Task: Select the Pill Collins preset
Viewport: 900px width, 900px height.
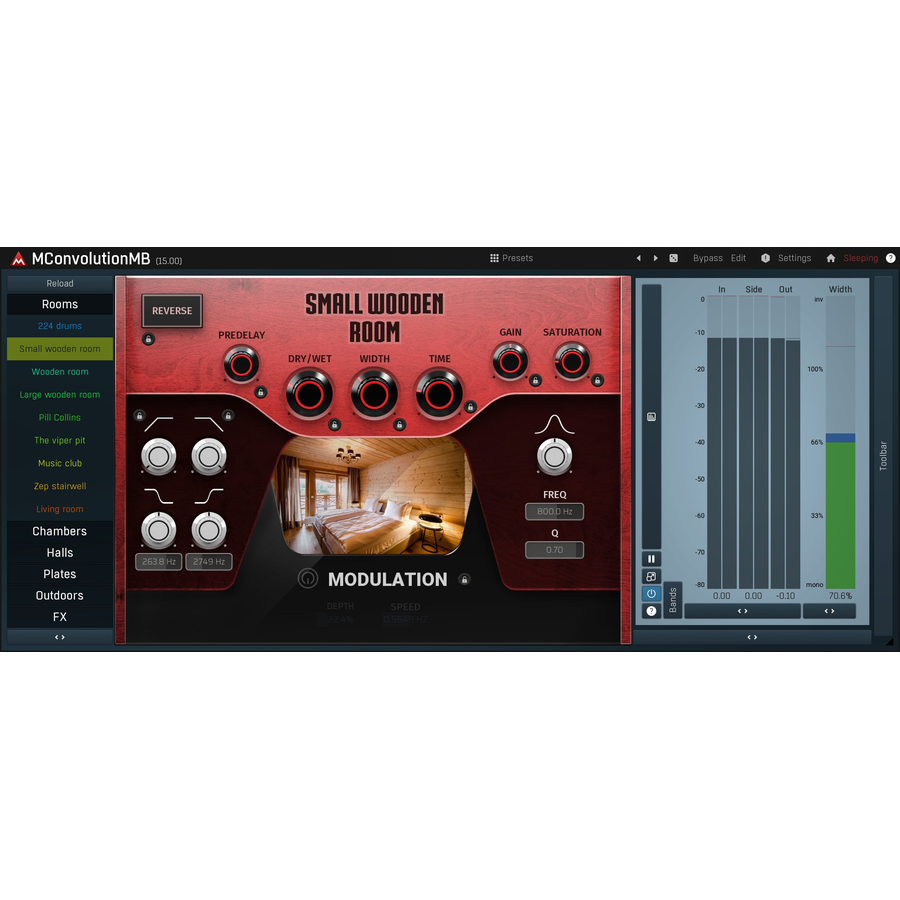Action: point(60,418)
